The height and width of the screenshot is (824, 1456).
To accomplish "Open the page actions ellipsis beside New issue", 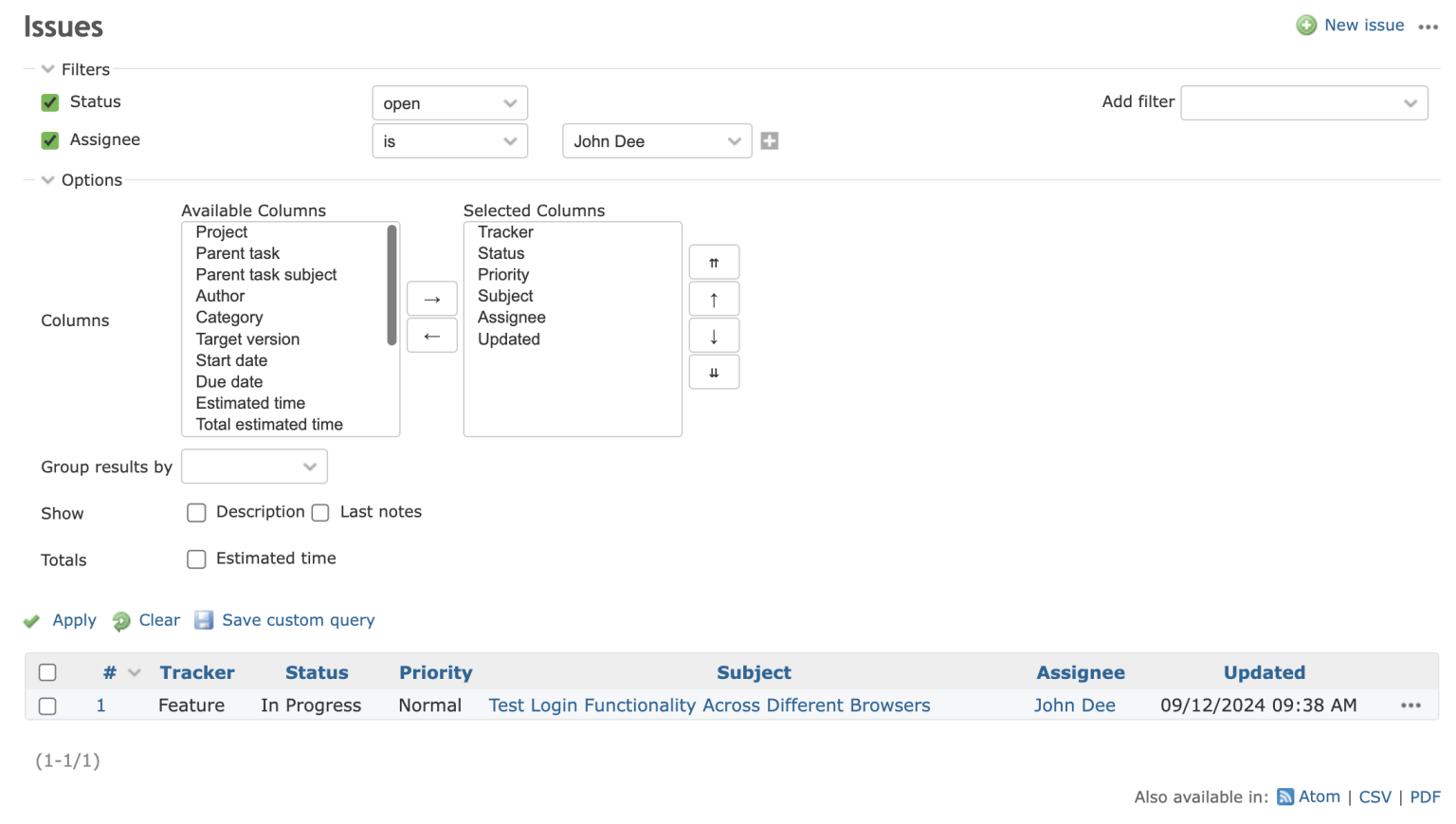I will [1429, 26].
